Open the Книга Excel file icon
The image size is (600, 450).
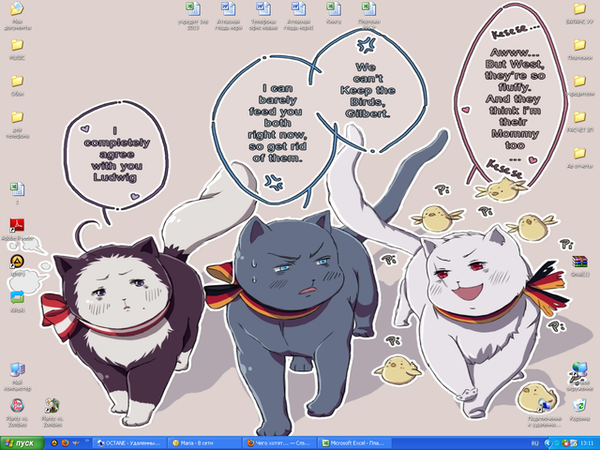tap(333, 9)
